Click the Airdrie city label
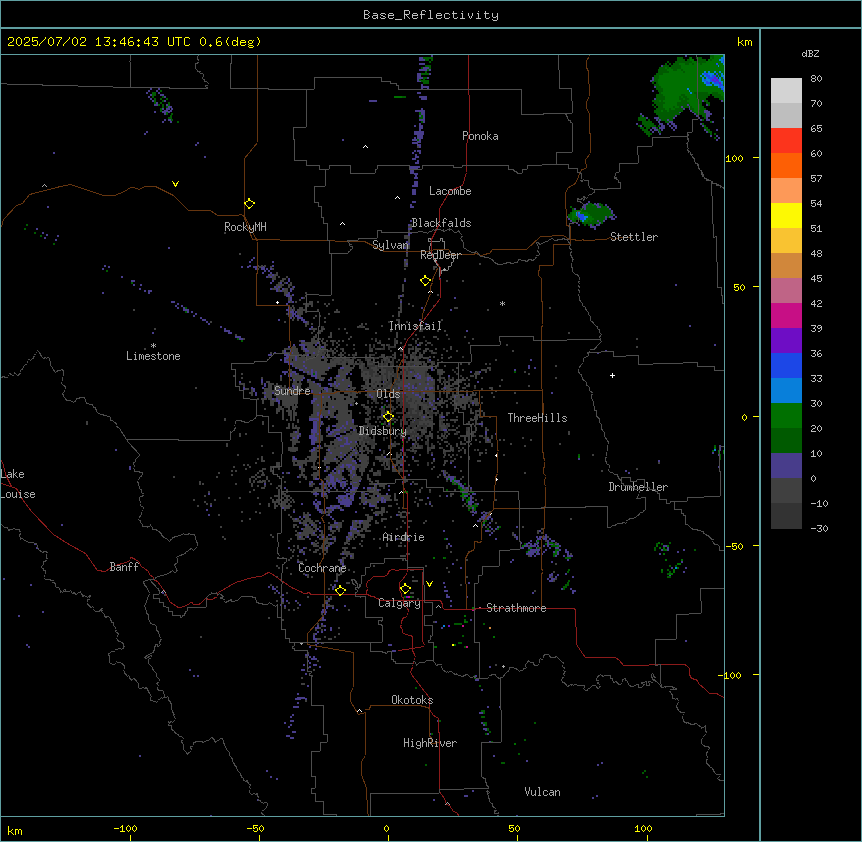 coord(404,537)
